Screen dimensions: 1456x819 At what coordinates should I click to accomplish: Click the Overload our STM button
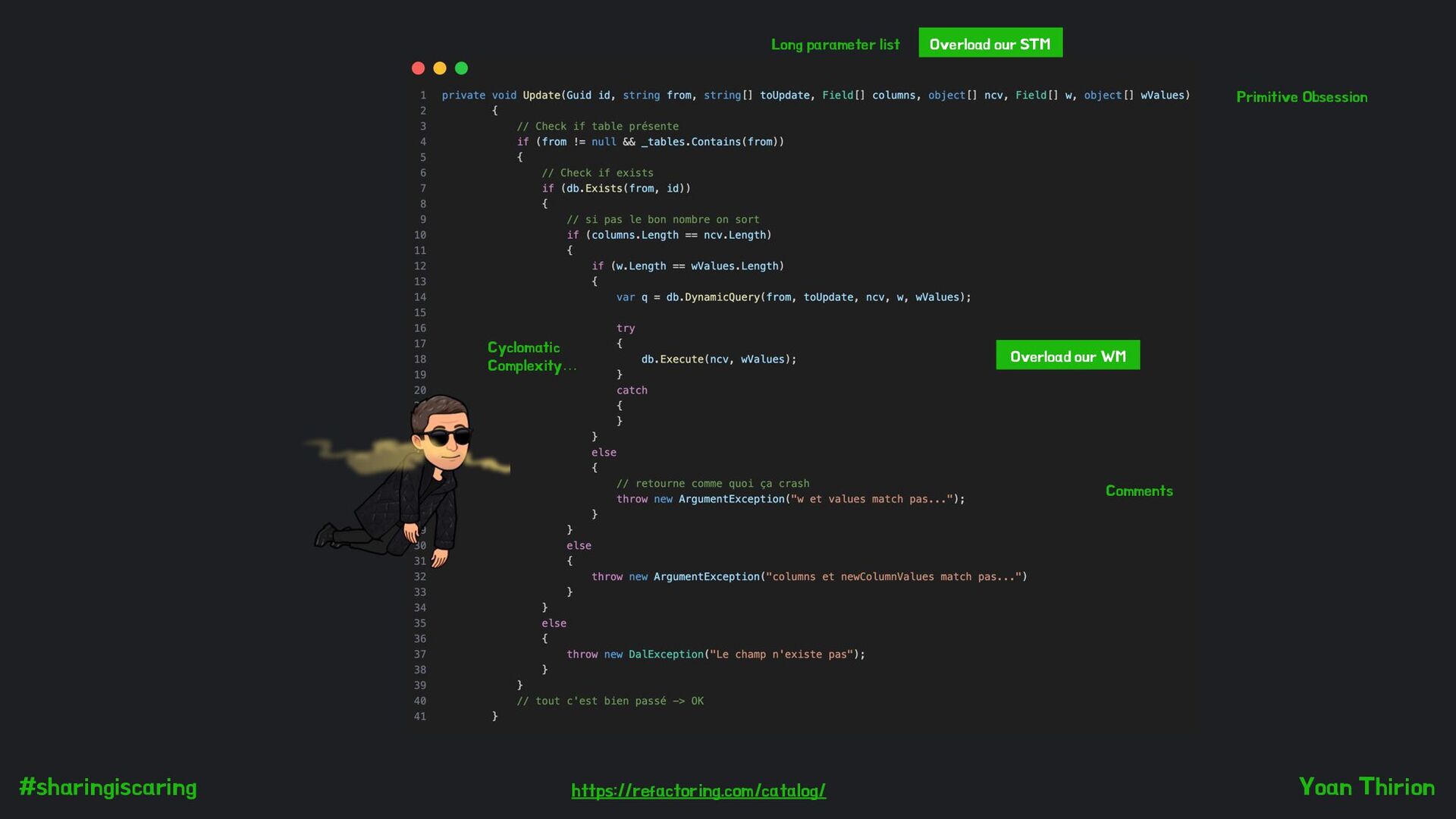pyautogui.click(x=990, y=44)
